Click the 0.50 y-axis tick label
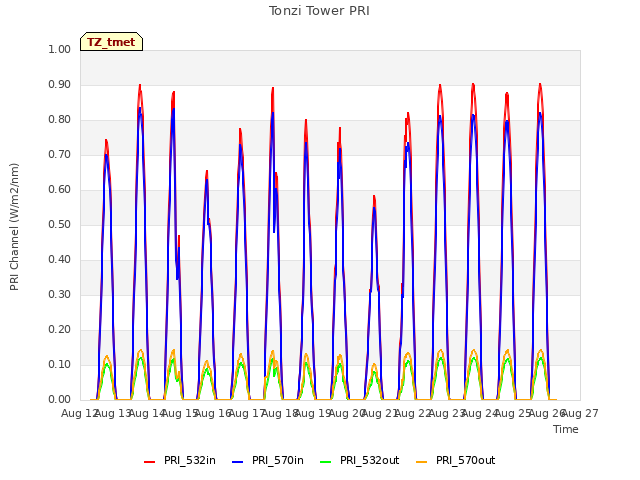 click(60, 224)
